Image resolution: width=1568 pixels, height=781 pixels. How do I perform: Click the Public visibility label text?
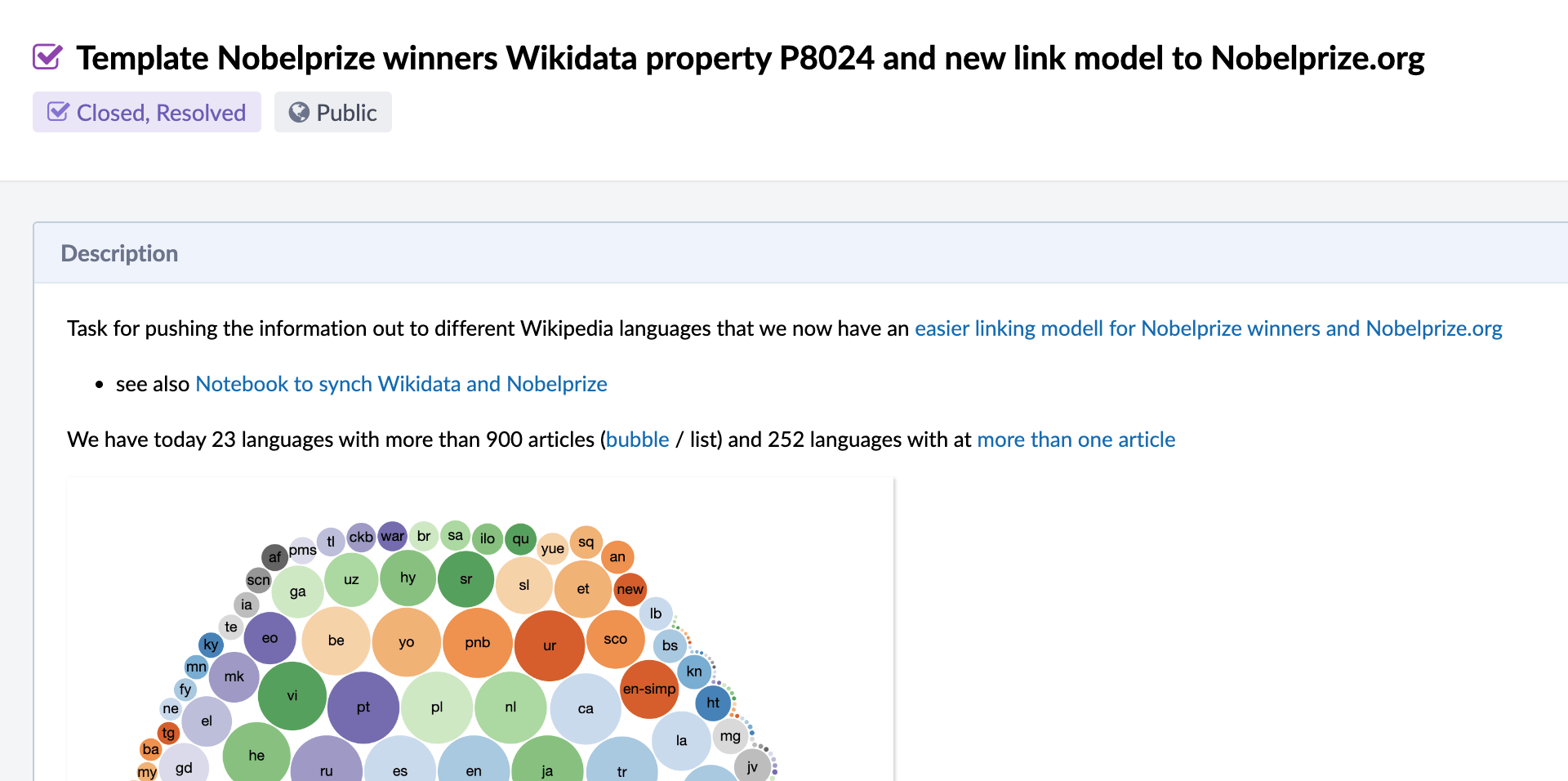click(x=346, y=113)
